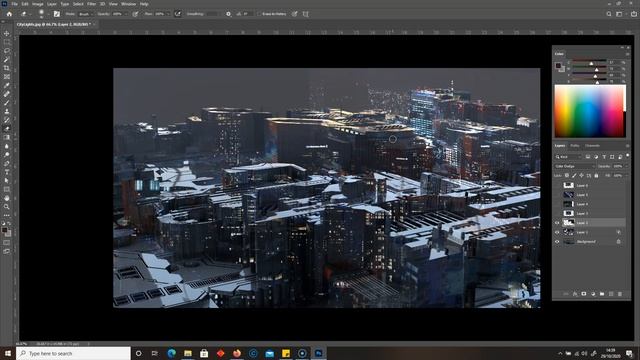Select the Frame tool
The image size is (640, 360).
tap(7, 77)
